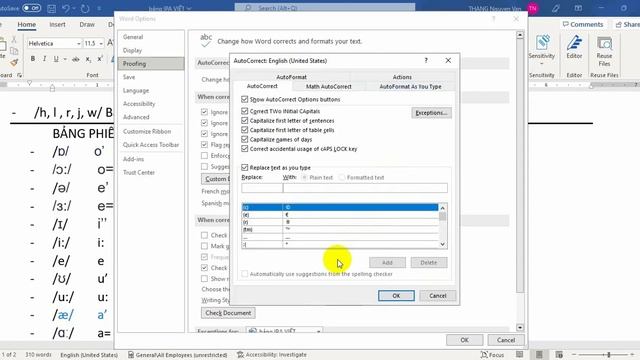Screen dimensions: 640x360
Task: Select the (e) entry in replacement list
Action: point(340,215)
